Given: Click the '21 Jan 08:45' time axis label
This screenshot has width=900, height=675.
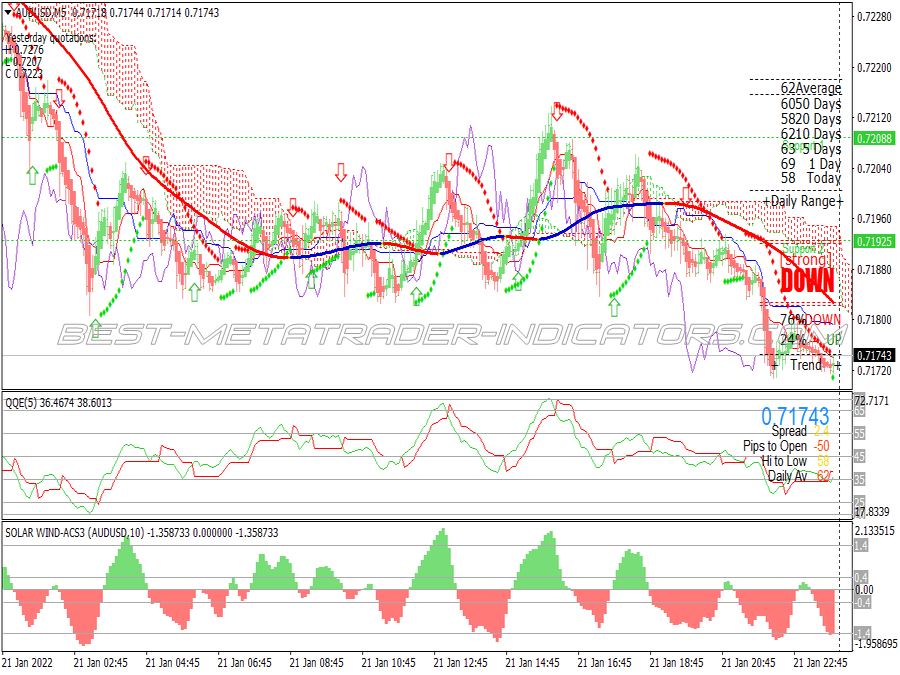Looking at the screenshot, I should point(316,662).
